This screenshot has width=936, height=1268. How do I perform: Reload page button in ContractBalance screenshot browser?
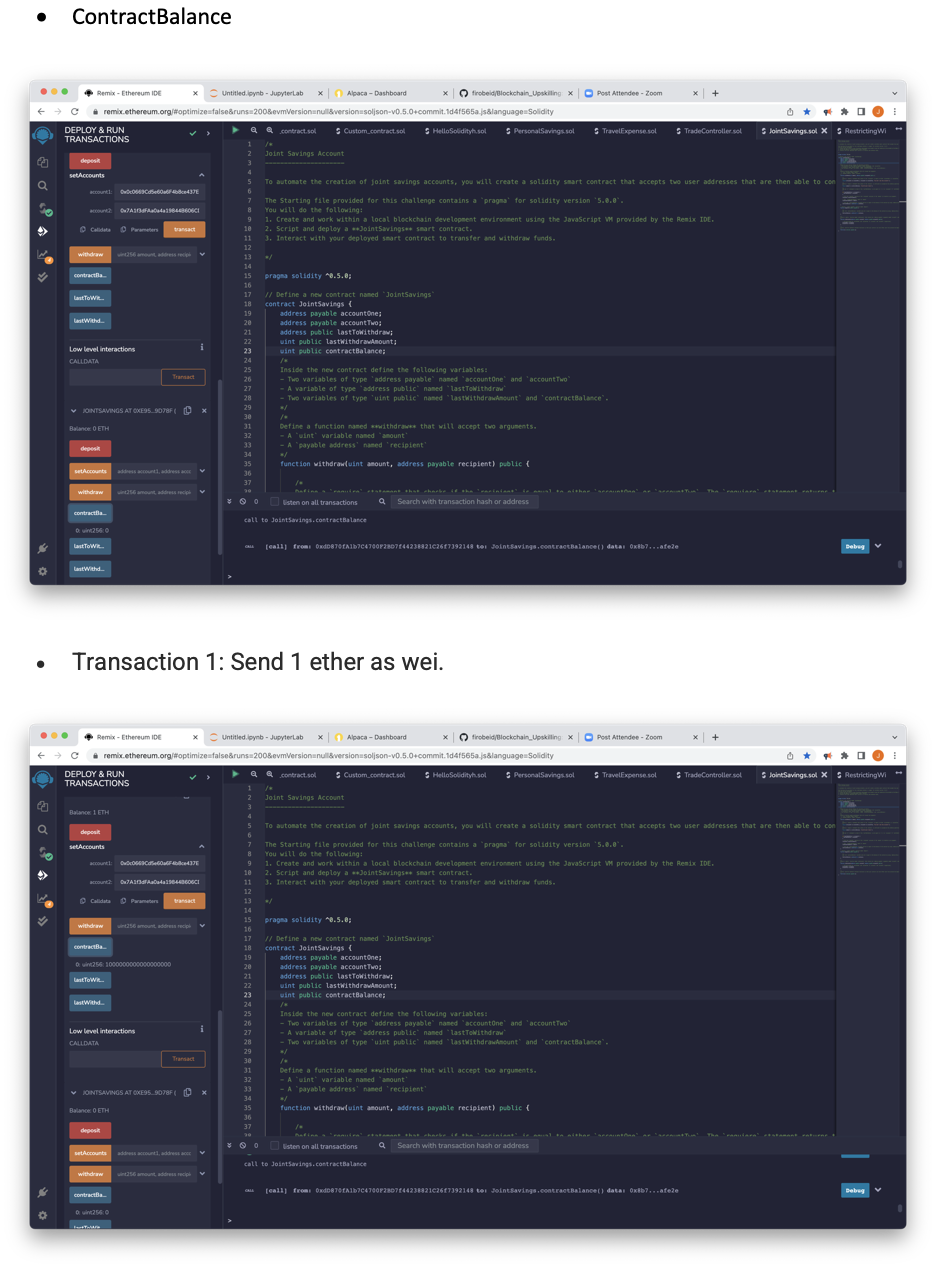tap(74, 112)
